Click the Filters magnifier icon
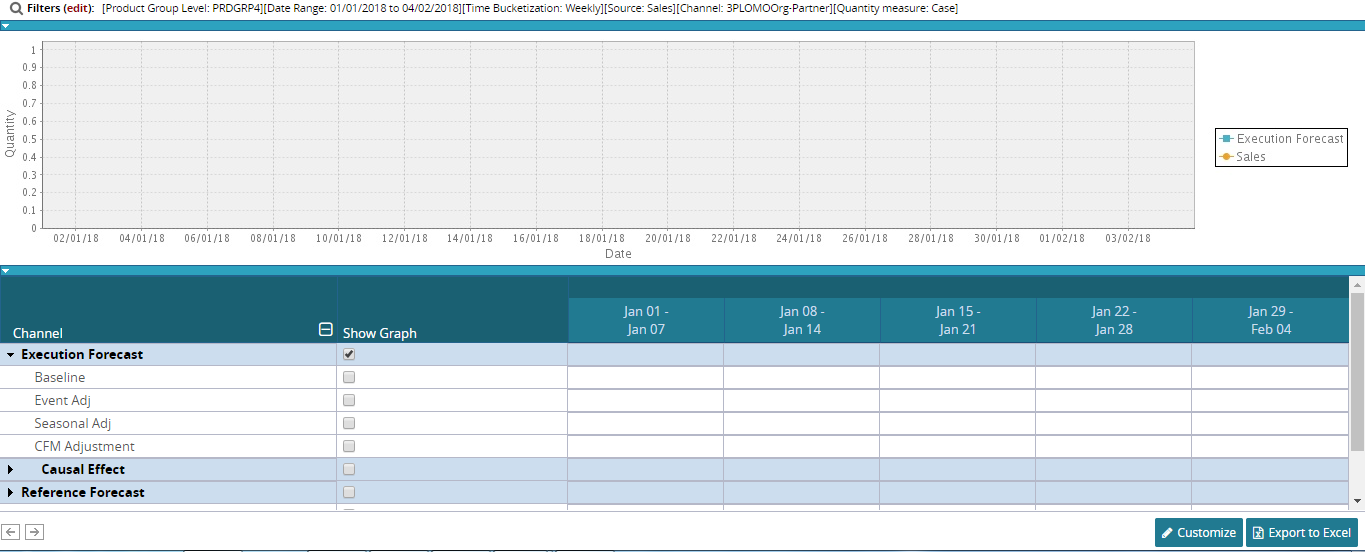Viewport: 1365px width, 552px height. [16, 9]
